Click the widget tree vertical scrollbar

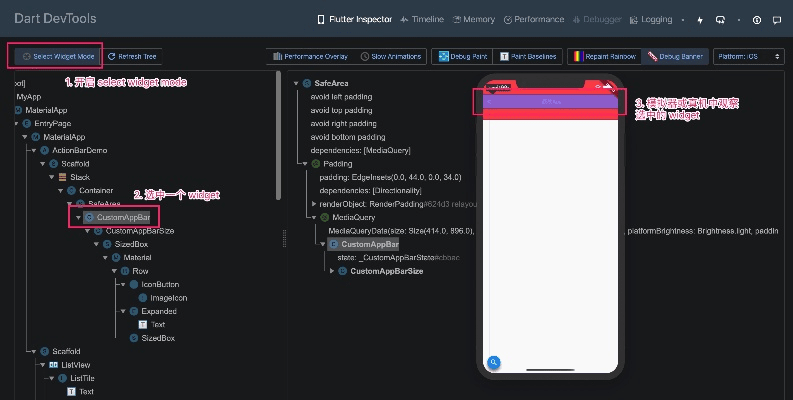point(278,150)
